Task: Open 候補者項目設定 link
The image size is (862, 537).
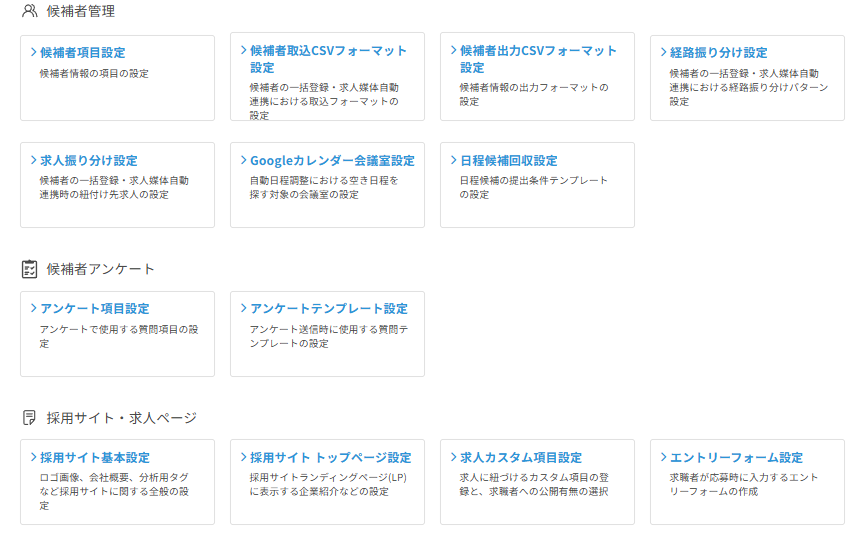Action: click(x=82, y=53)
